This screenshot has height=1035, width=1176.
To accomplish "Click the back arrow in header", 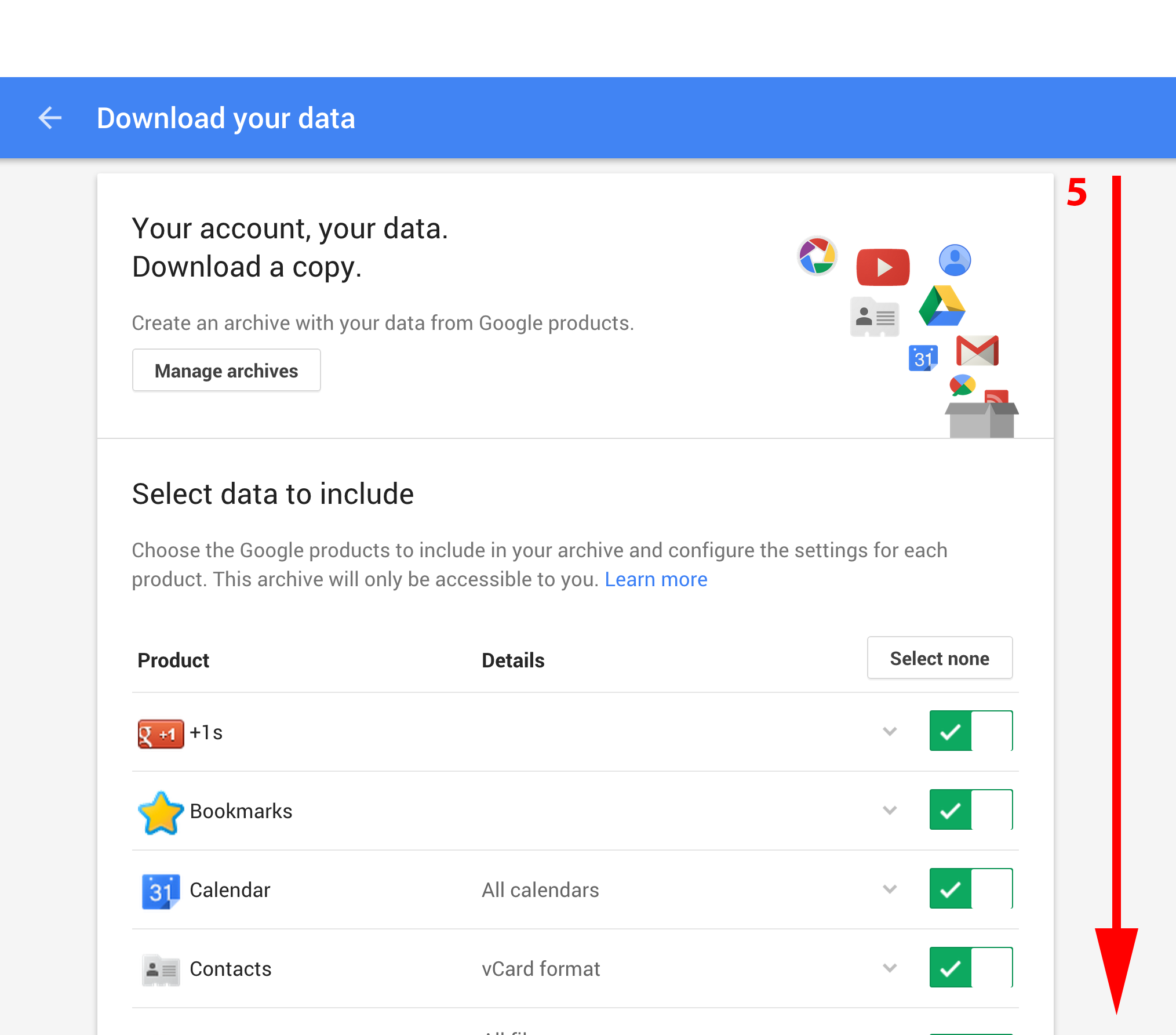I will [50, 118].
